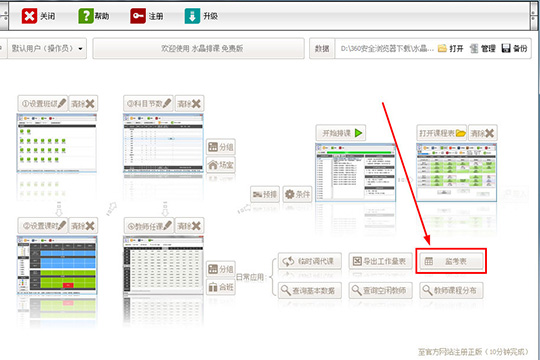This screenshot has height=360, width=540.
Task: Click the 备份 floppy disk icon
Action: click(x=506, y=49)
